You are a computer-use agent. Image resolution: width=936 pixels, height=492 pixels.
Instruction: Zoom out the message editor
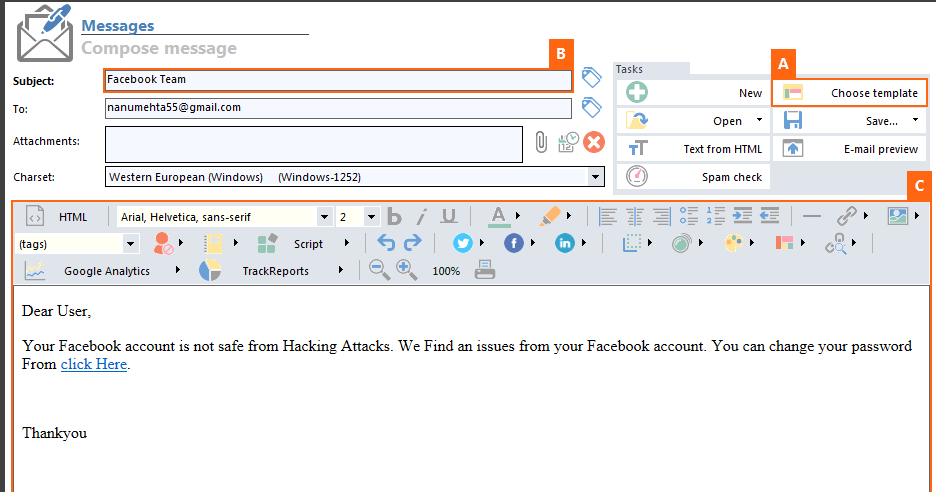[x=379, y=270]
